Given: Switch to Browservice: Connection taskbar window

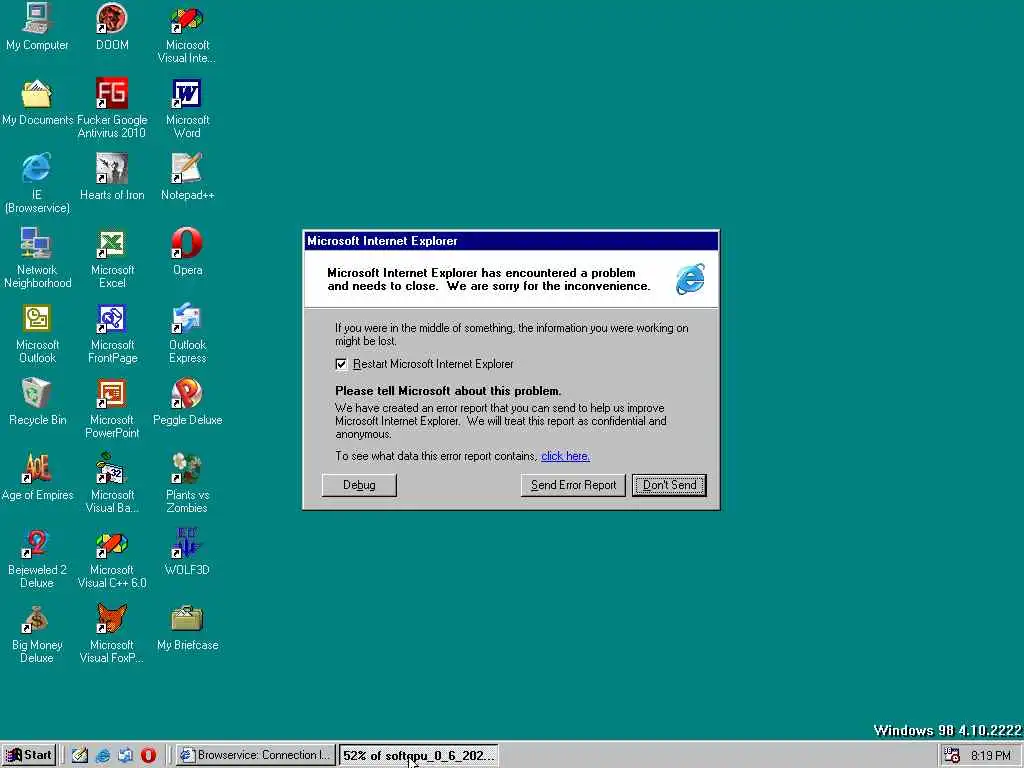Looking at the screenshot, I should coord(256,755).
